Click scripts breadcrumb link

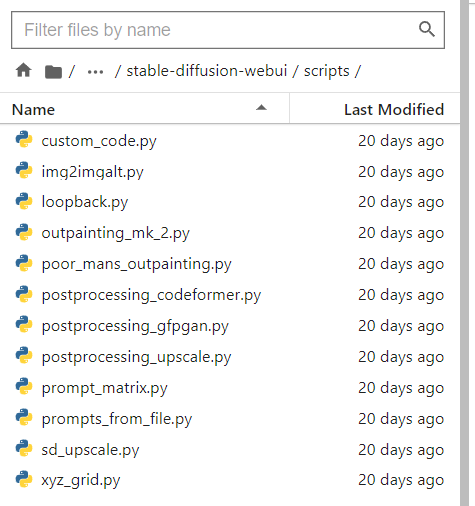click(x=326, y=71)
